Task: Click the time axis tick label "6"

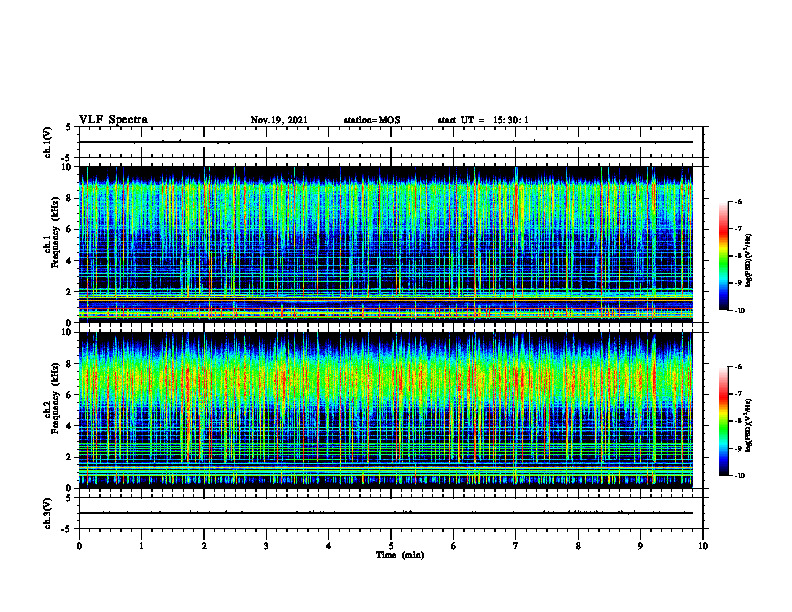Action: 454,546
